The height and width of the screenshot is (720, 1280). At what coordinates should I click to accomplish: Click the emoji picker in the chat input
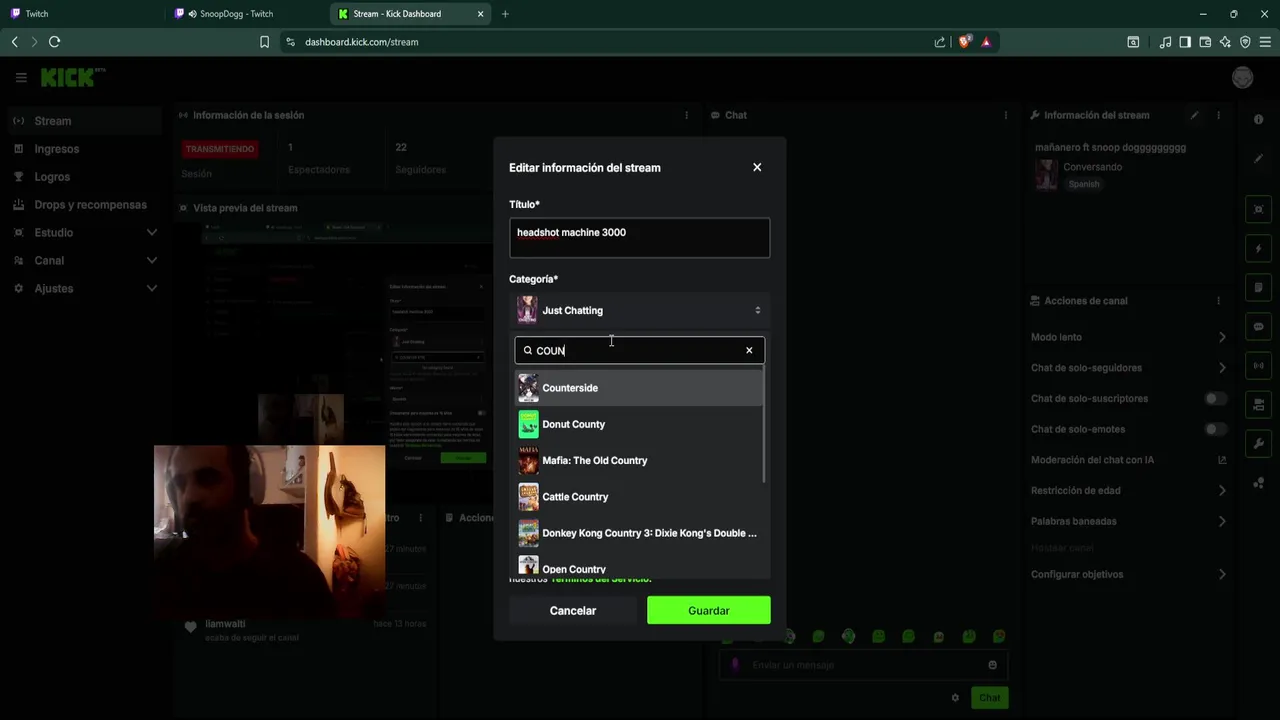click(992, 665)
